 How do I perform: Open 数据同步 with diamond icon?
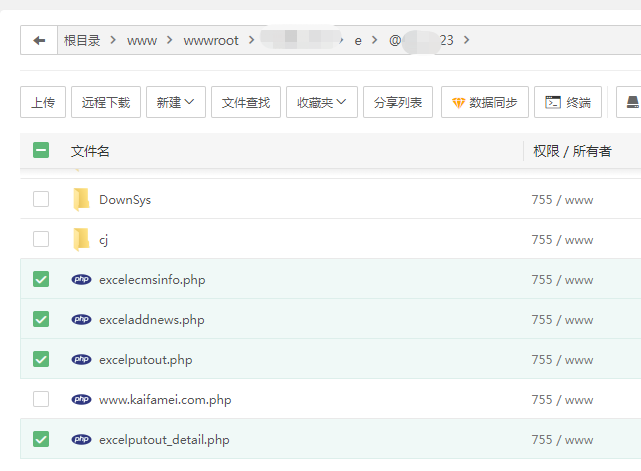coord(484,102)
